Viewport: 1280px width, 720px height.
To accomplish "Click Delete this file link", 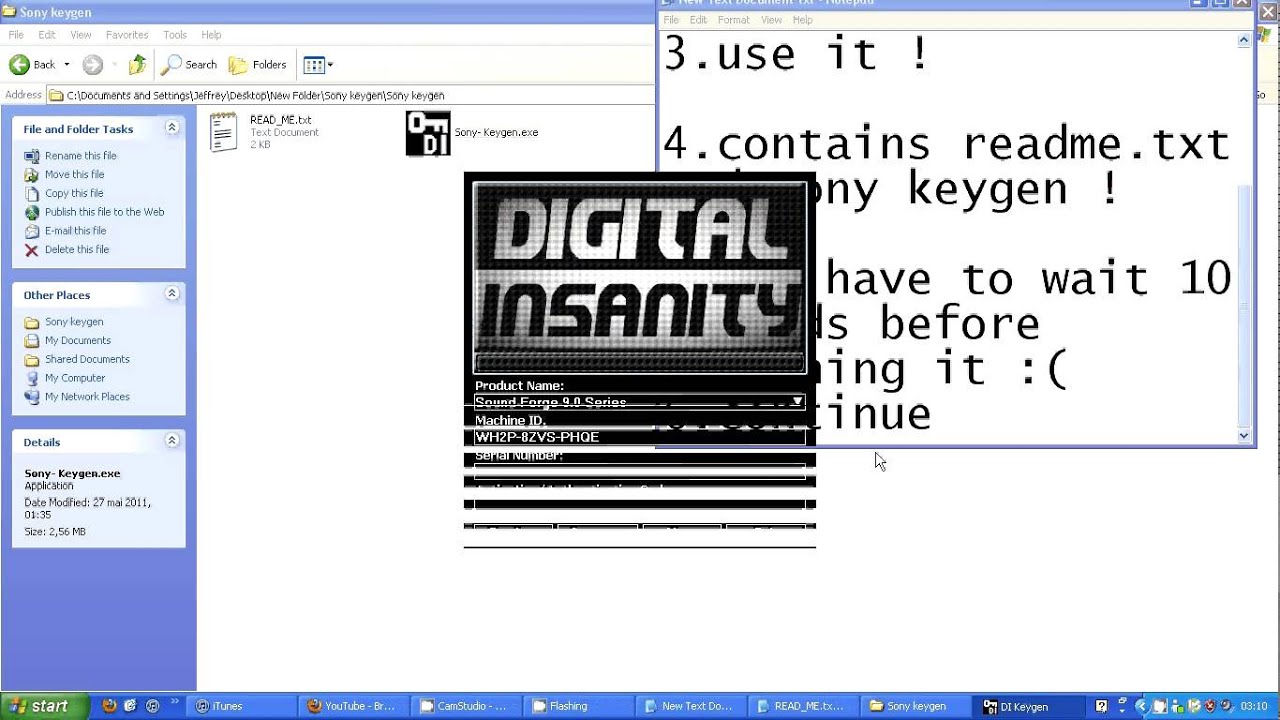I will (x=77, y=250).
